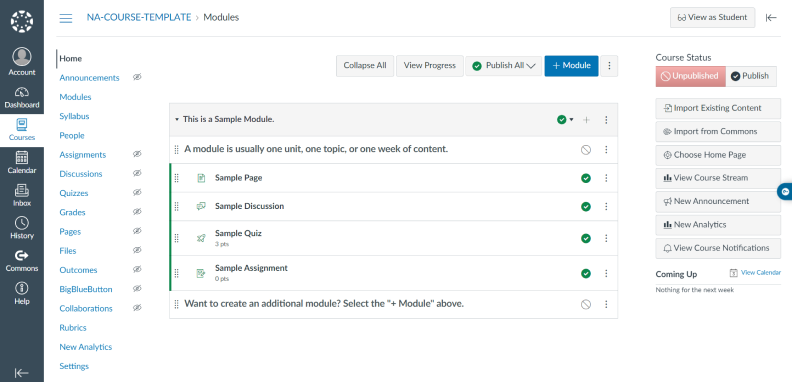
Task: Click the New Analytics sidebar button
Action: point(718,225)
